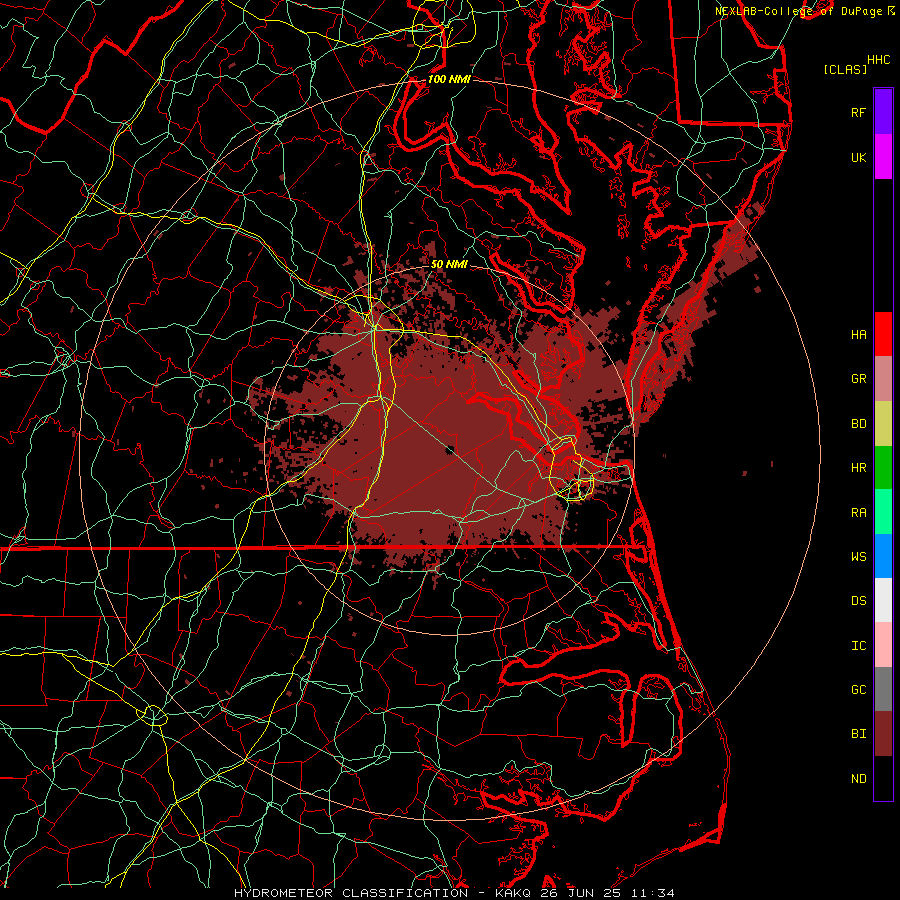900x900 pixels.
Task: Click the RF purple legend swatch
Action: point(883,112)
